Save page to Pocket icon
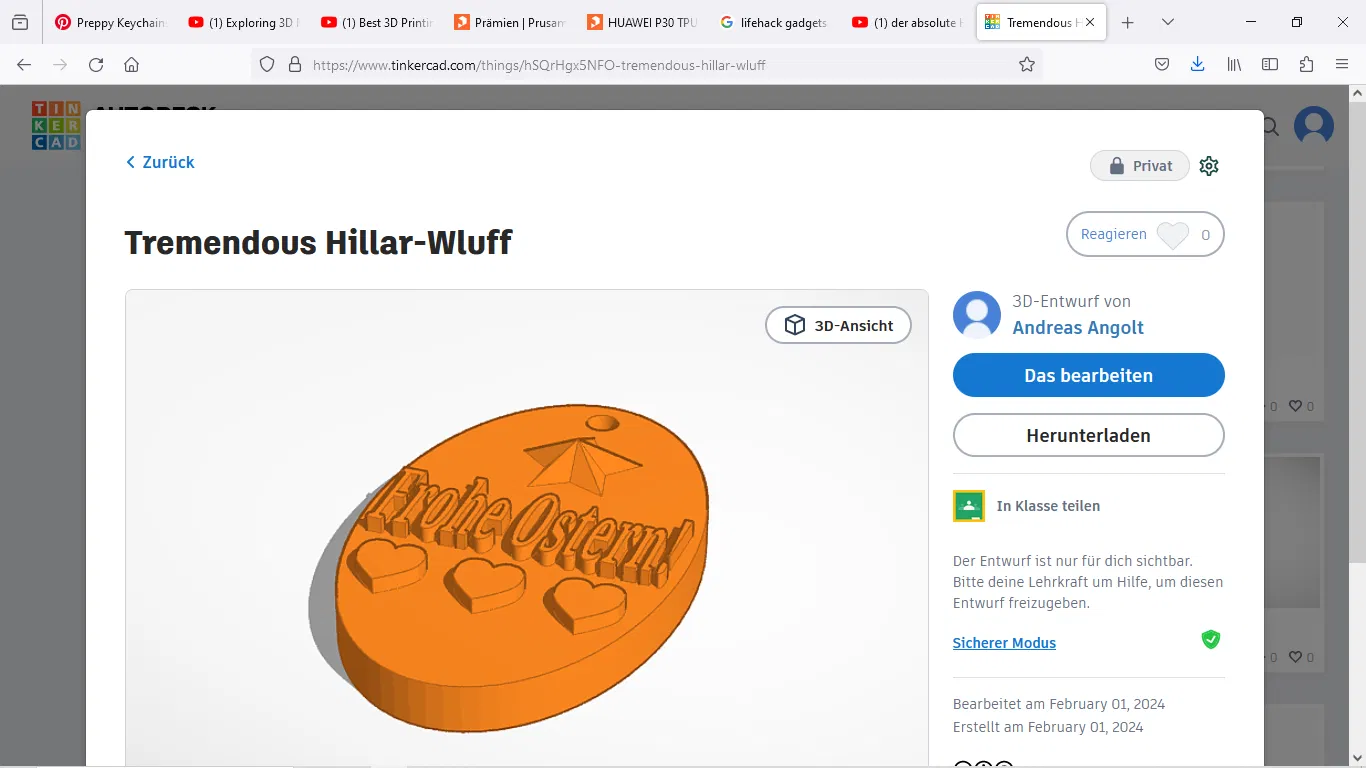Viewport: 1366px width, 768px height. point(1162,64)
